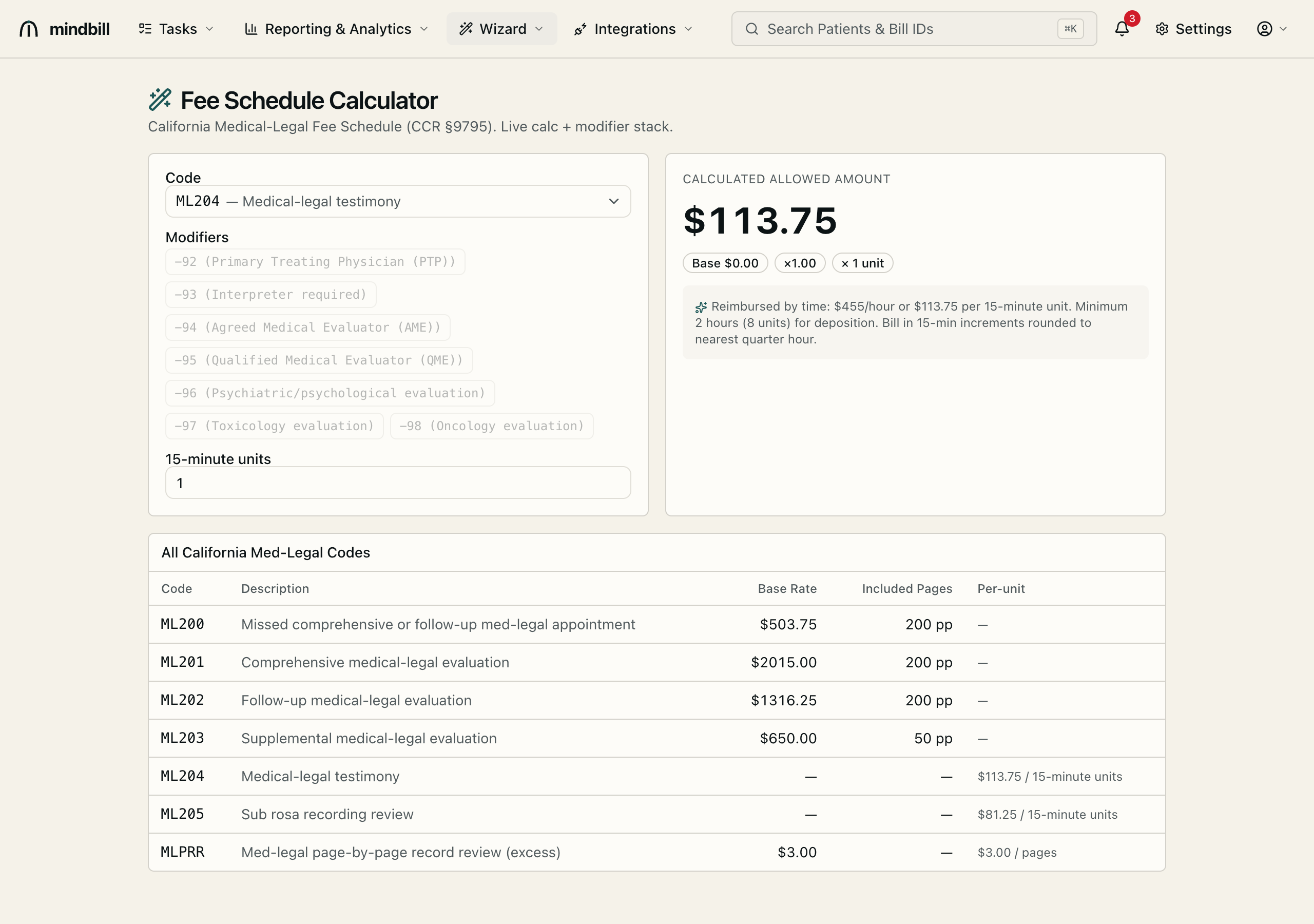This screenshot has width=1314, height=924.
Task: Toggle modifier -93 Interpreter required
Action: [x=270, y=294]
